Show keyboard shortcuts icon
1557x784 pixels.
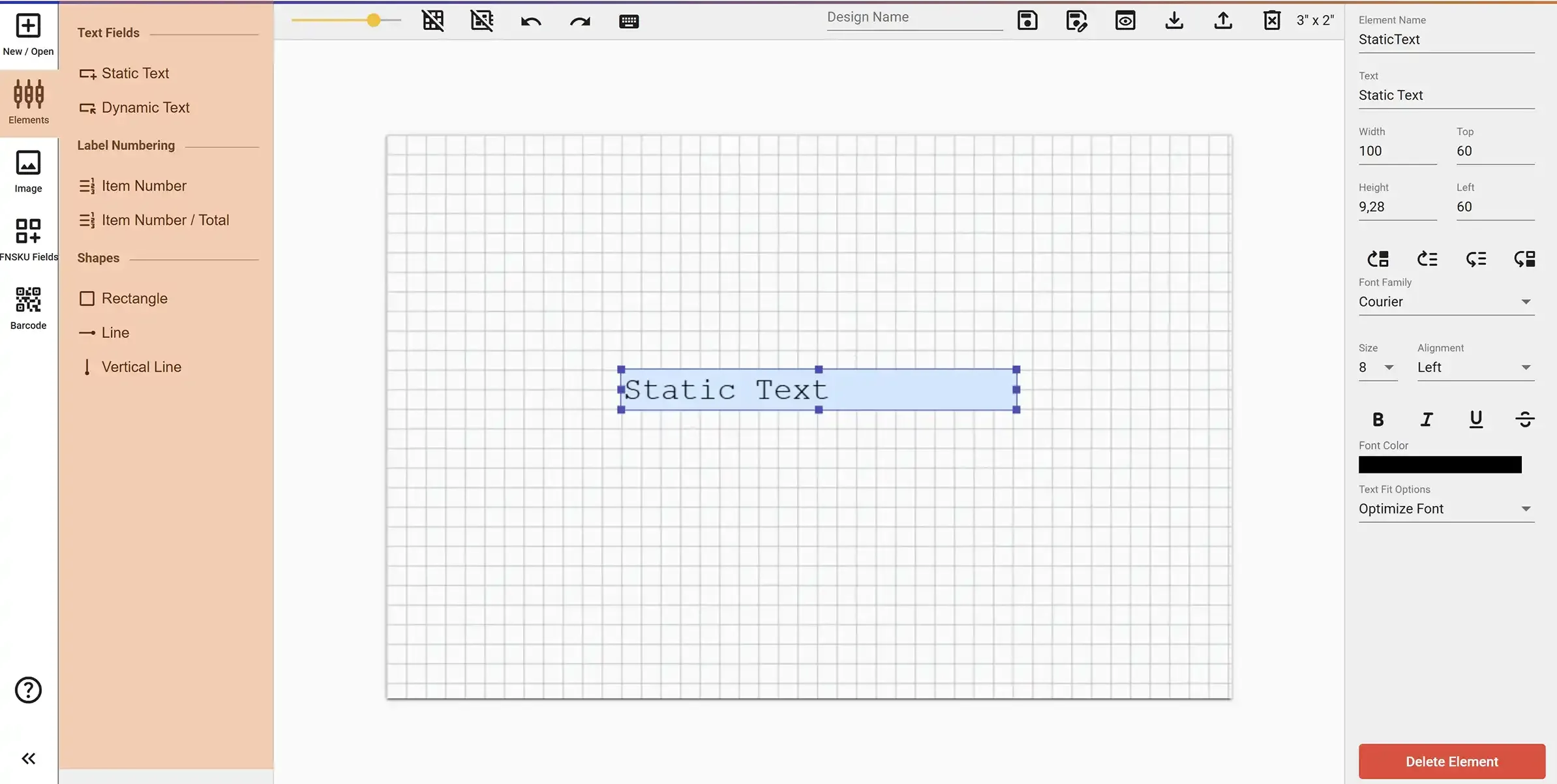coord(629,22)
